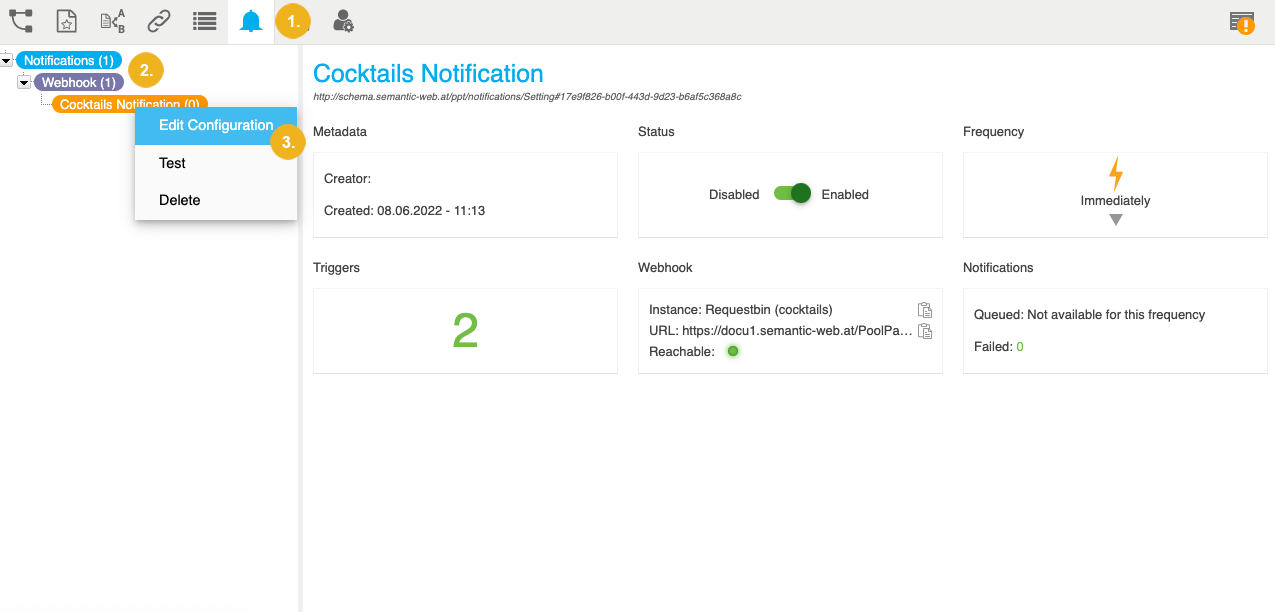Click the green Reachable status indicator

732,351
